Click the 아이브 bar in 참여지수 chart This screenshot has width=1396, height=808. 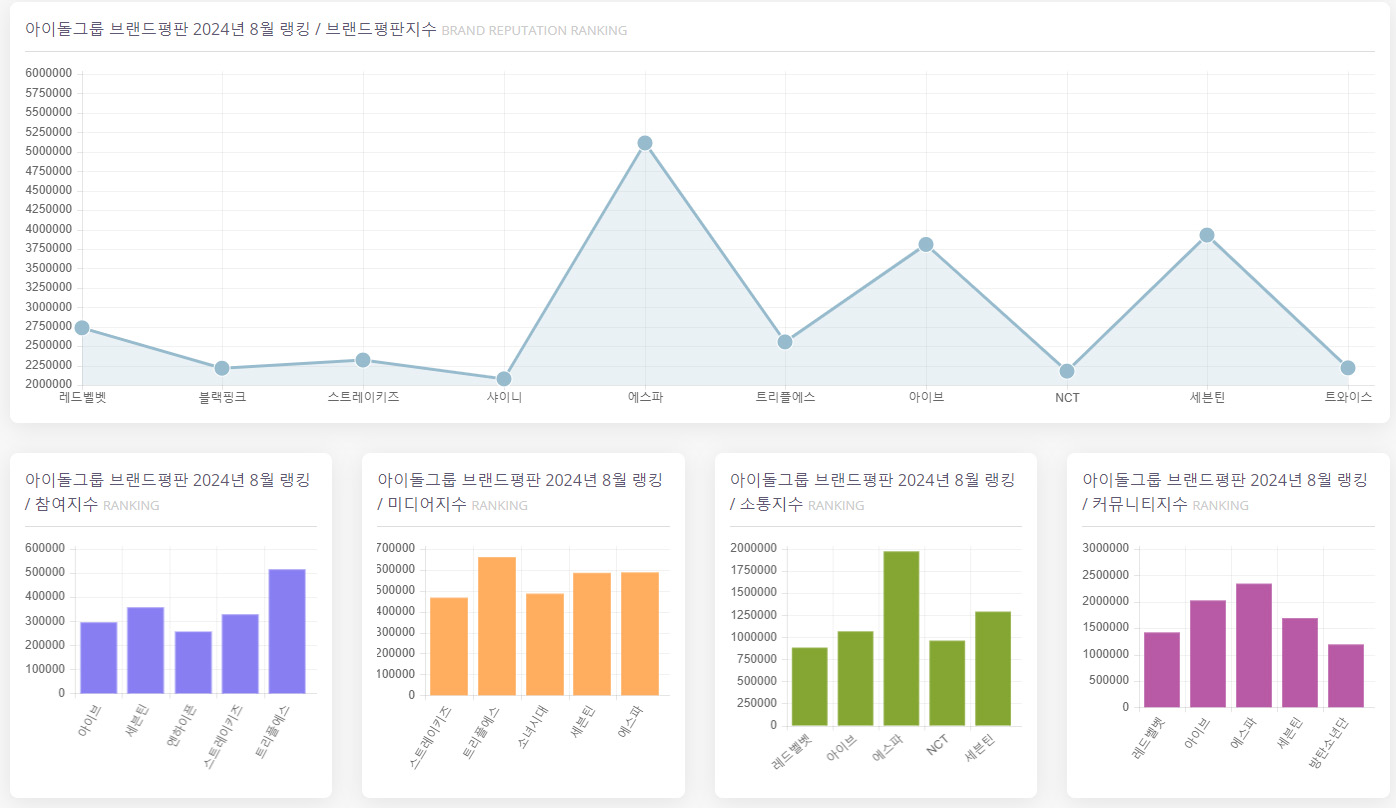click(98, 658)
